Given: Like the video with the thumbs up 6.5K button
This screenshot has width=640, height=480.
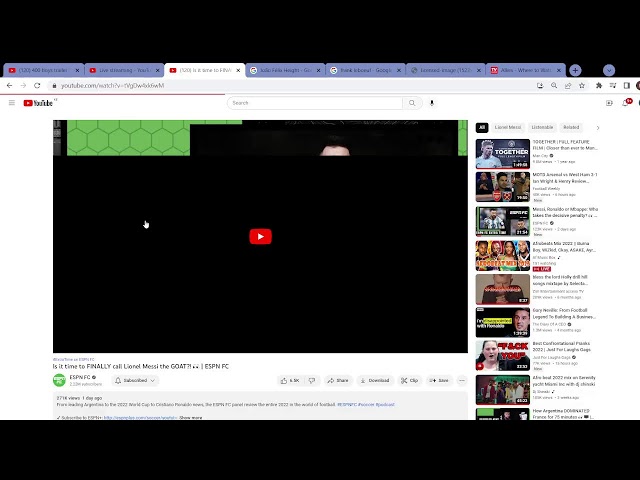Looking at the screenshot, I should (x=290, y=380).
